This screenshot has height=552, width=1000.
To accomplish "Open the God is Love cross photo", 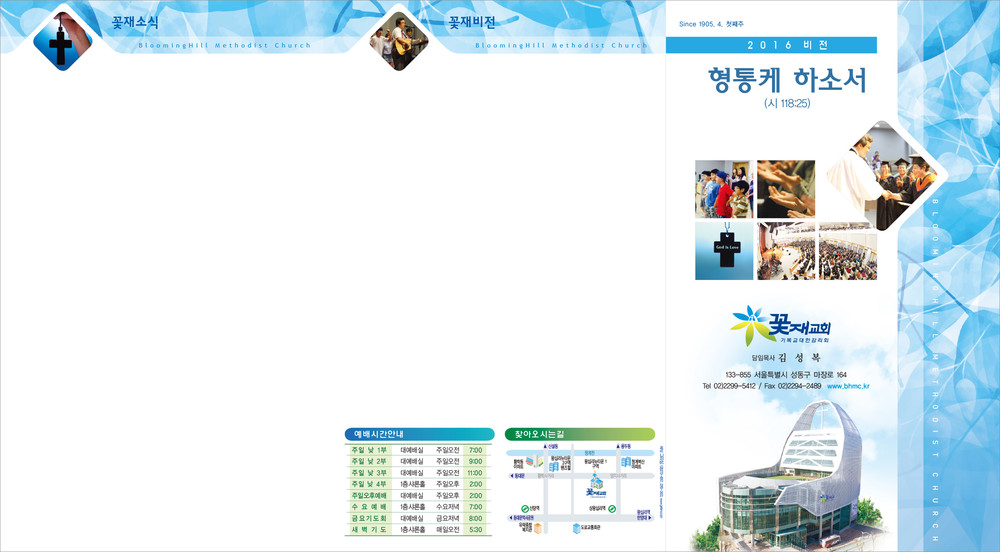I will 723,250.
